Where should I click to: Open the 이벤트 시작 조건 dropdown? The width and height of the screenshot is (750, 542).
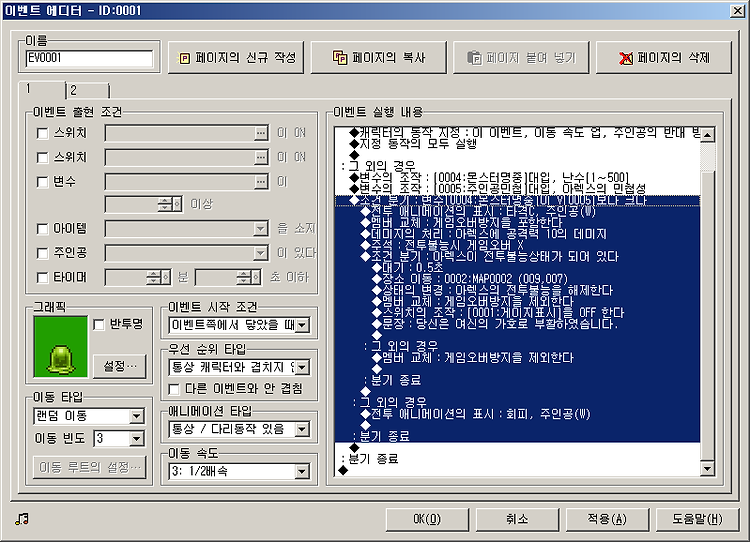[x=302, y=326]
